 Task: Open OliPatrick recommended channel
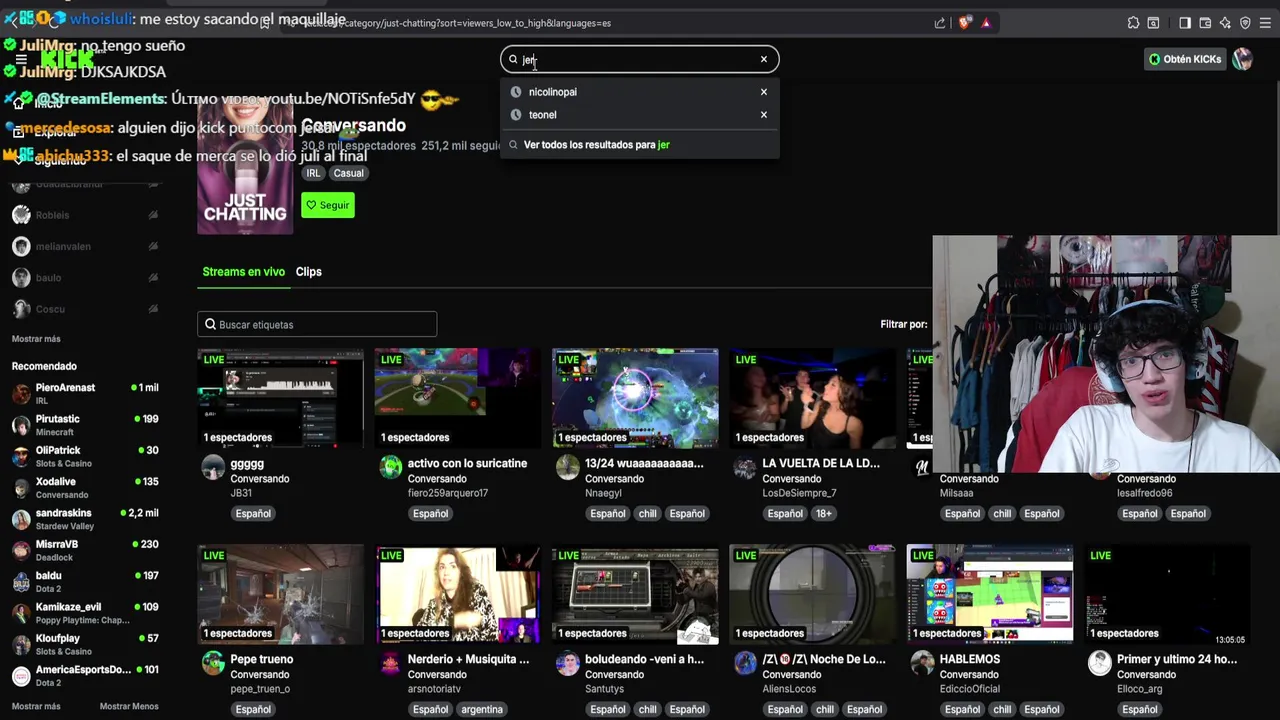(85, 456)
